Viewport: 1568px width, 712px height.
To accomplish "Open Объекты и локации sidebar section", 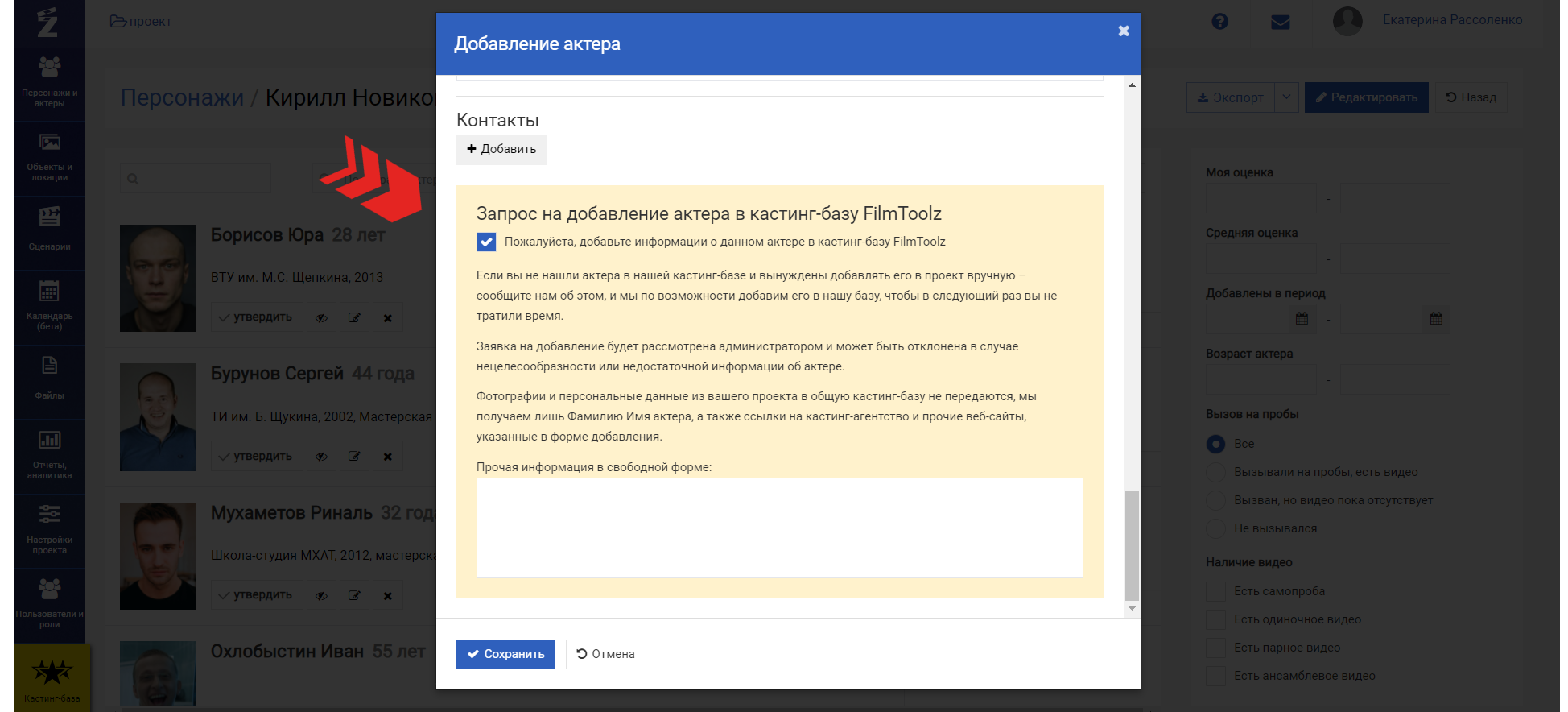I will 49,158.
